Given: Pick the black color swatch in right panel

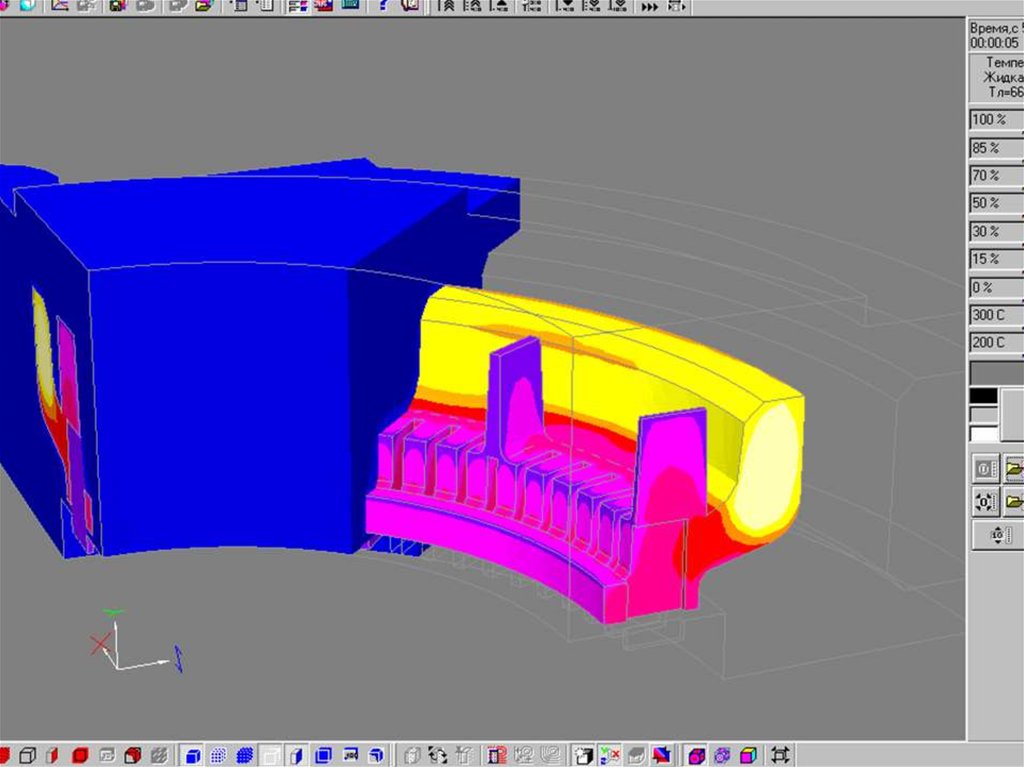Looking at the screenshot, I should 984,396.
